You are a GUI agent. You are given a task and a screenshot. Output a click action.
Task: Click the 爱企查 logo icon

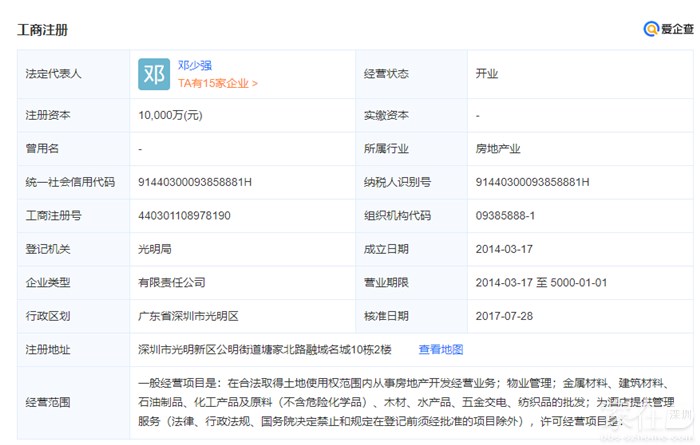(651, 30)
